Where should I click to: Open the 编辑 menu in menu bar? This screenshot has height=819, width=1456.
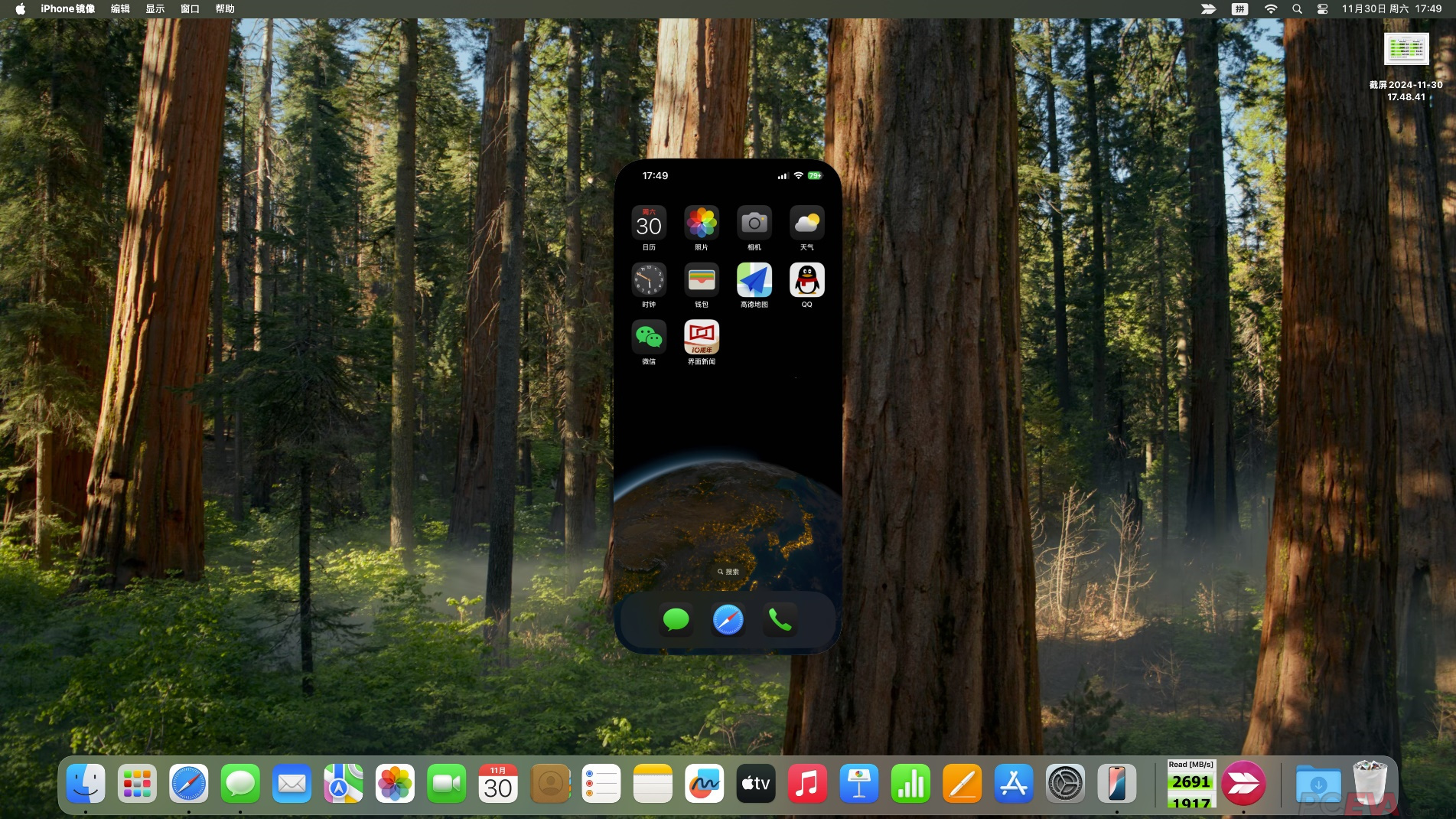coord(120,9)
